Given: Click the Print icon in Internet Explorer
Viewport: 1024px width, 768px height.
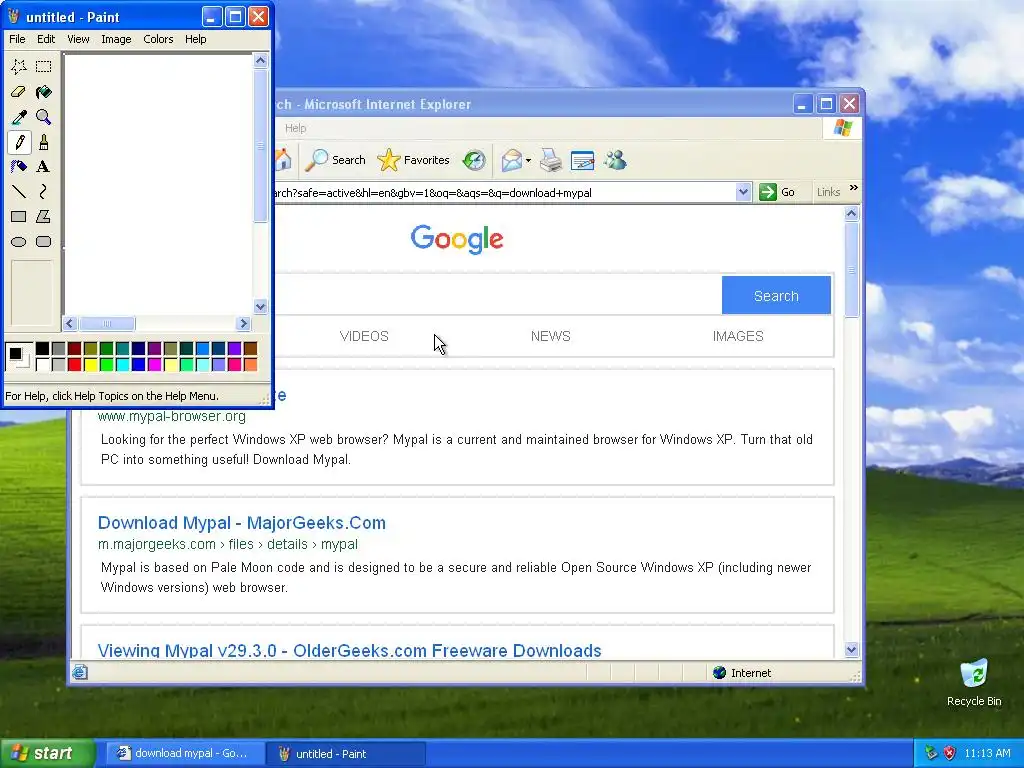Looking at the screenshot, I should click(551, 160).
